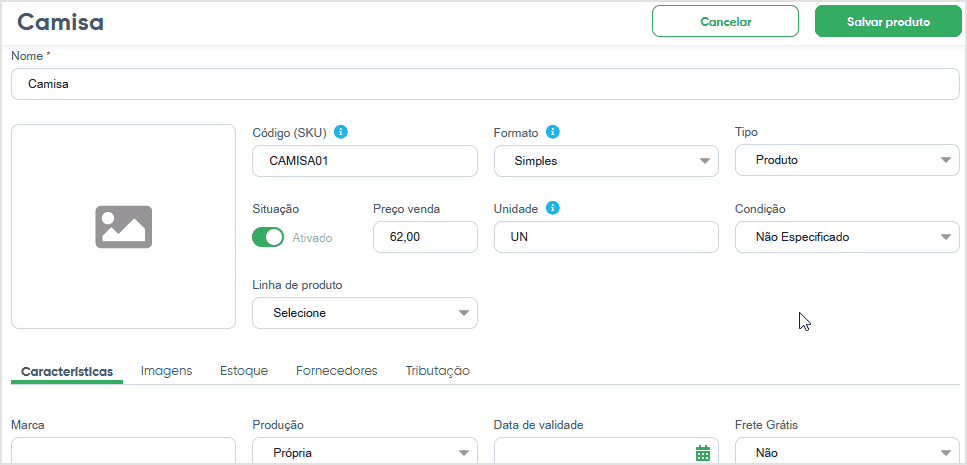The image size is (967, 465).
Task: Click the Formato info icon
Action: [x=553, y=131]
